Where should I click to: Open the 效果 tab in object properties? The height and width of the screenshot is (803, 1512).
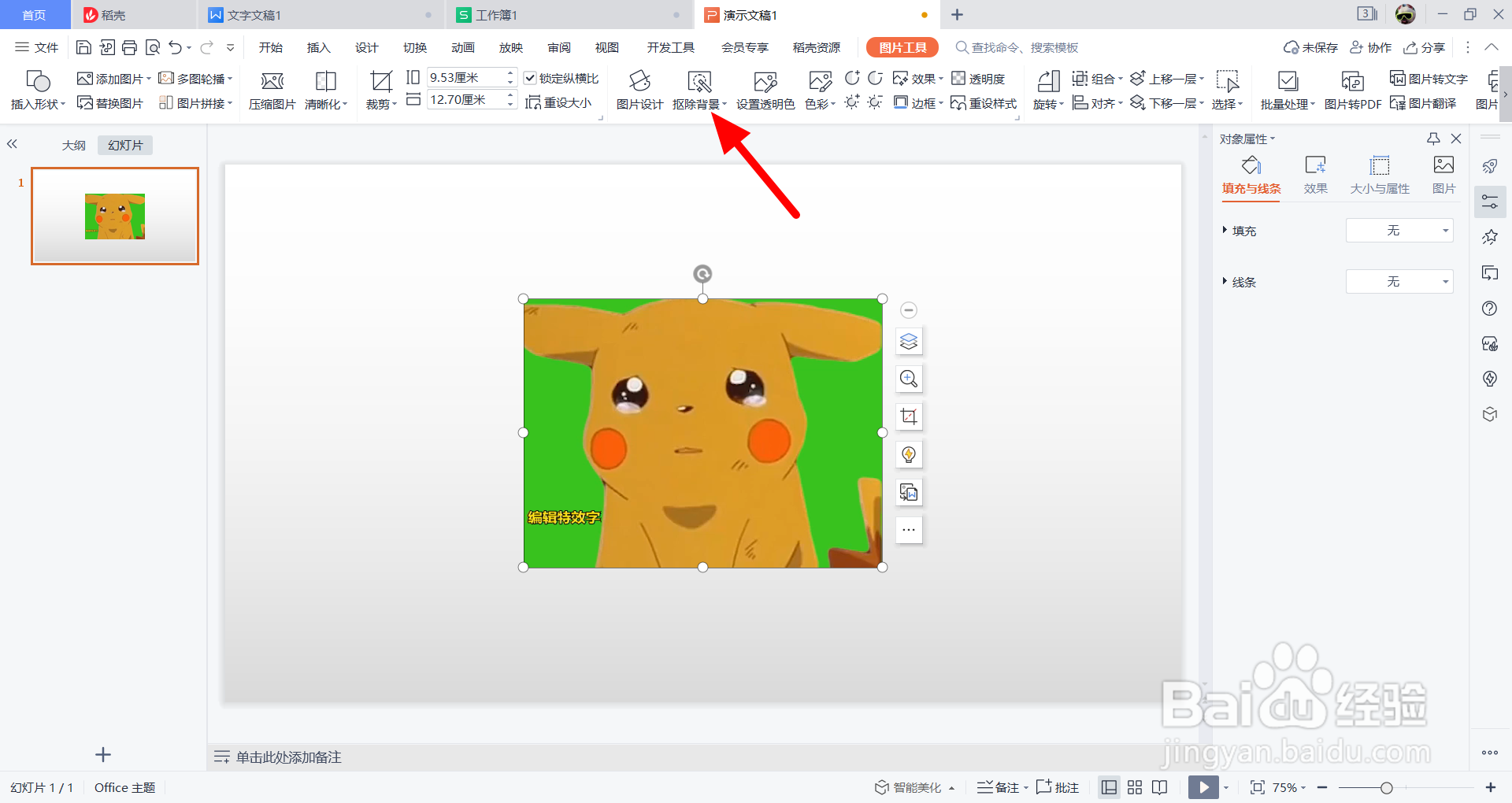point(1315,175)
